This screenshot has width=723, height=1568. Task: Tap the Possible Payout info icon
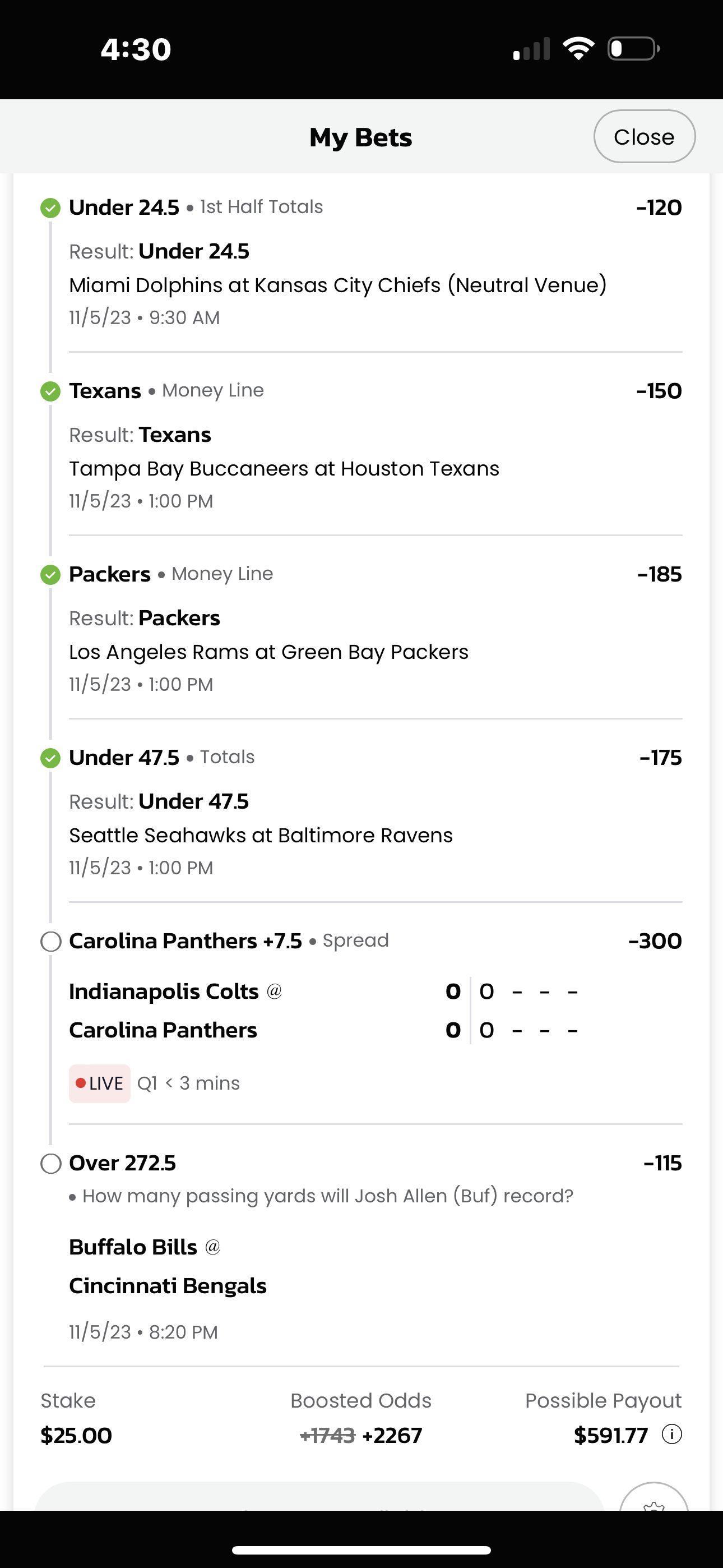click(x=671, y=1435)
